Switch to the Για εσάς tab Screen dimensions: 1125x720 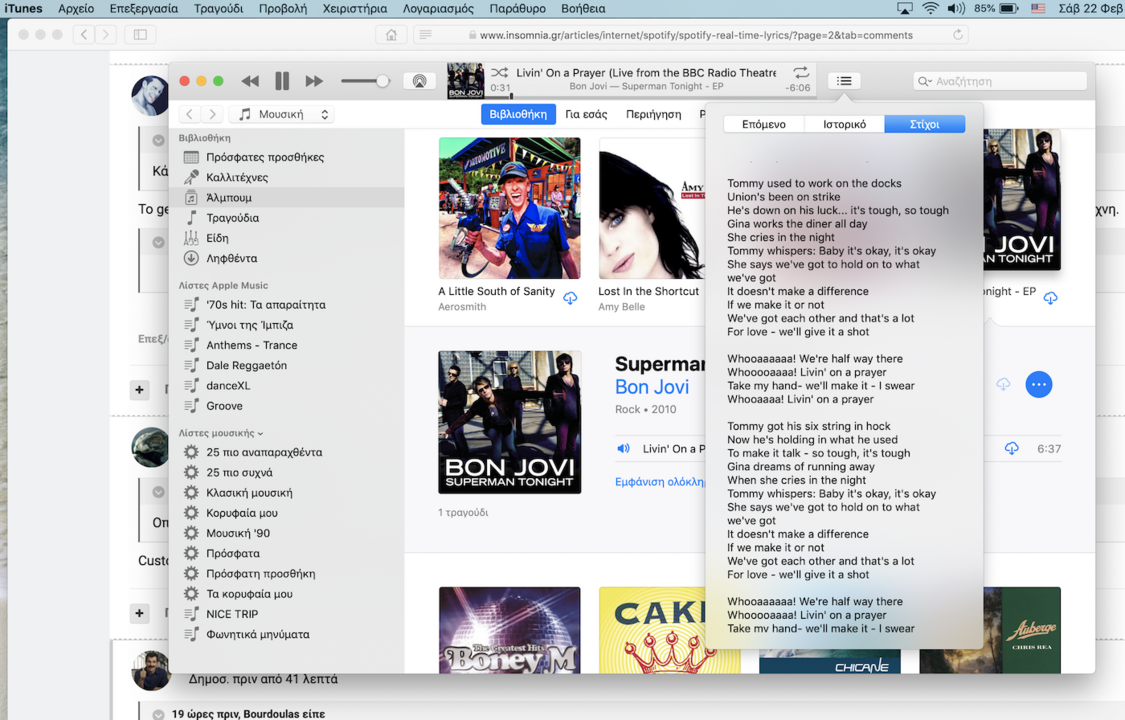click(586, 114)
